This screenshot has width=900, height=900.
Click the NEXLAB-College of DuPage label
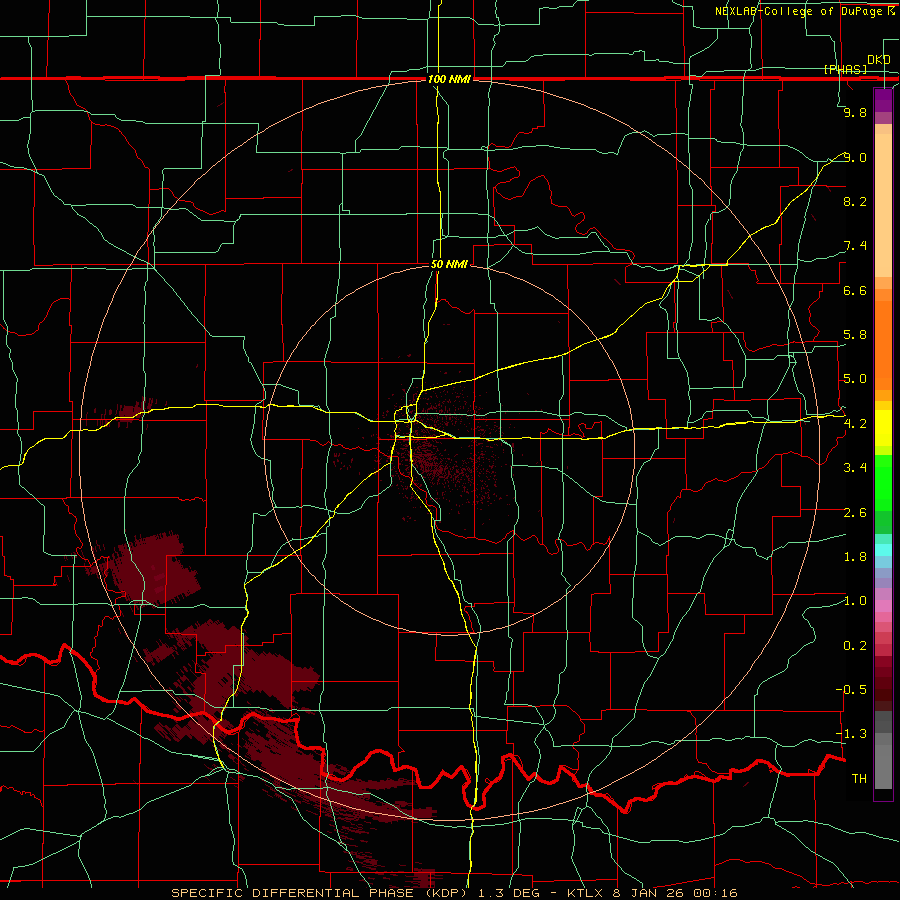tap(804, 11)
